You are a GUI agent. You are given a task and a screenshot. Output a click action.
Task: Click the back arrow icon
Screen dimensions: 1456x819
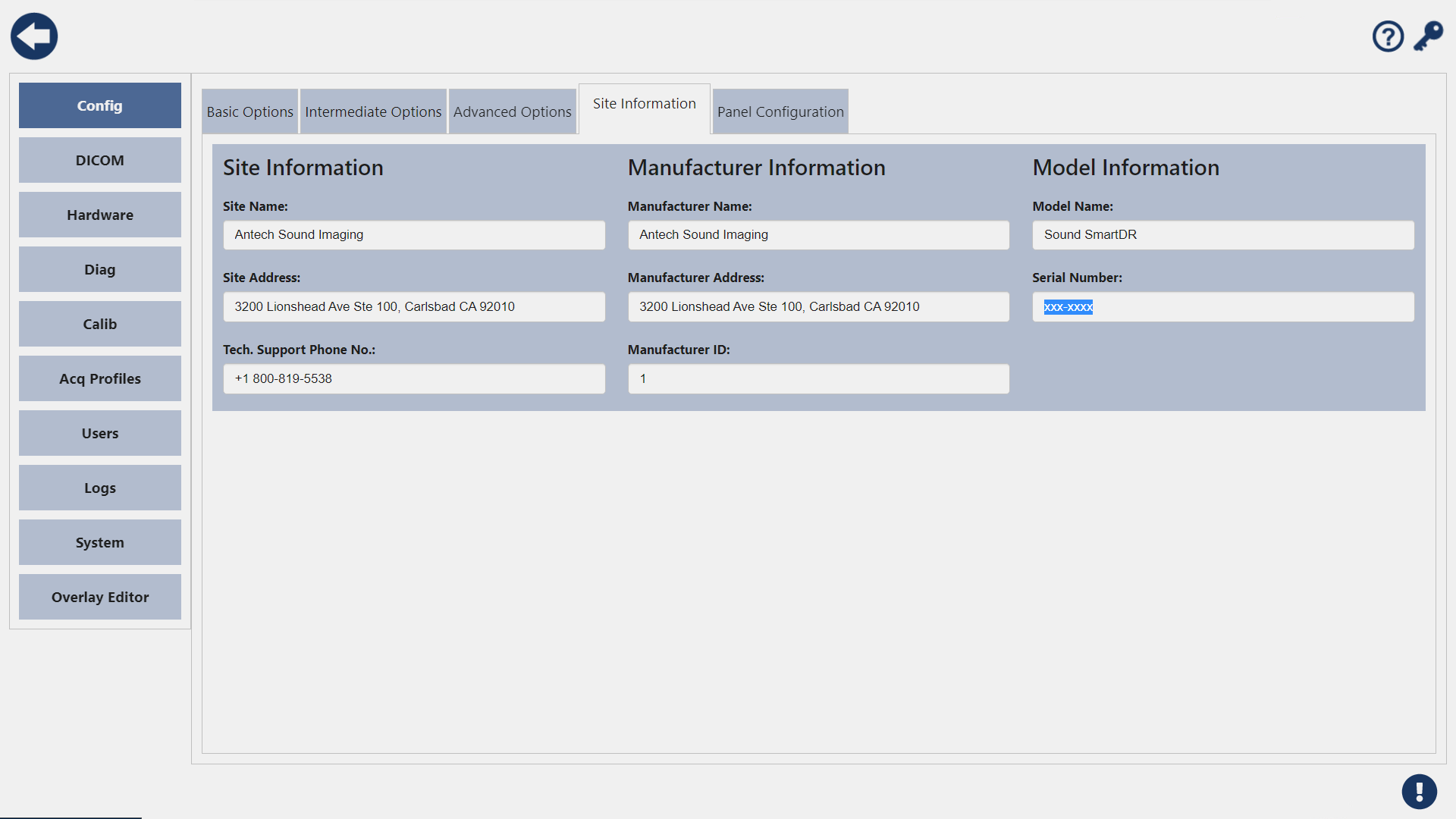[x=34, y=36]
